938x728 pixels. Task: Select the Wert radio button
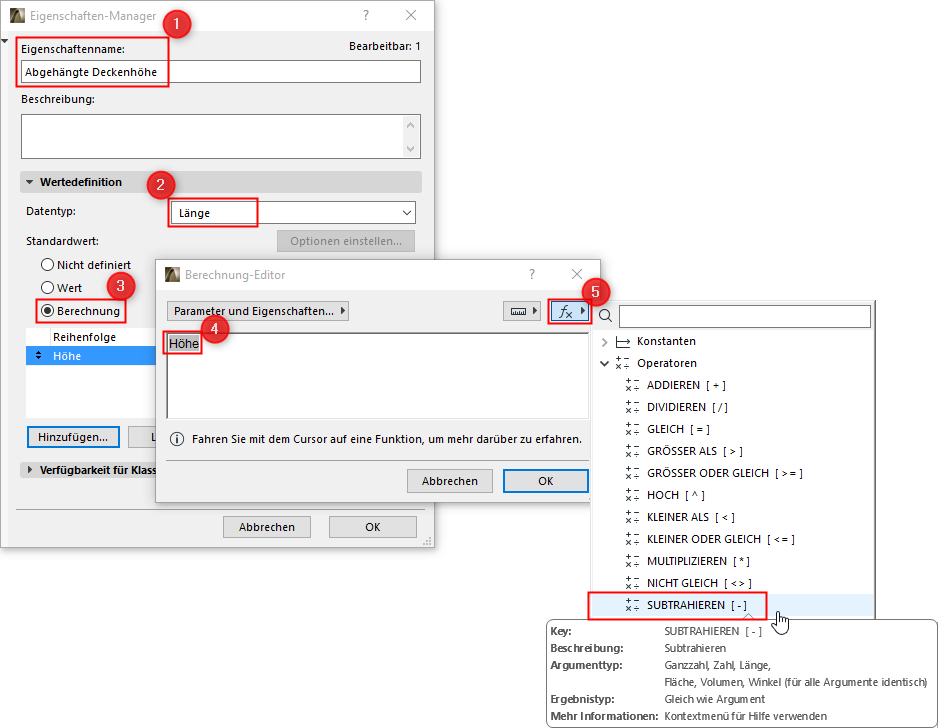pos(47,288)
